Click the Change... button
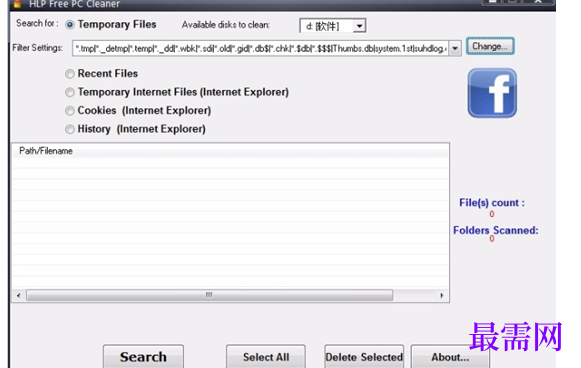This screenshot has width=581, height=368. 490,46
